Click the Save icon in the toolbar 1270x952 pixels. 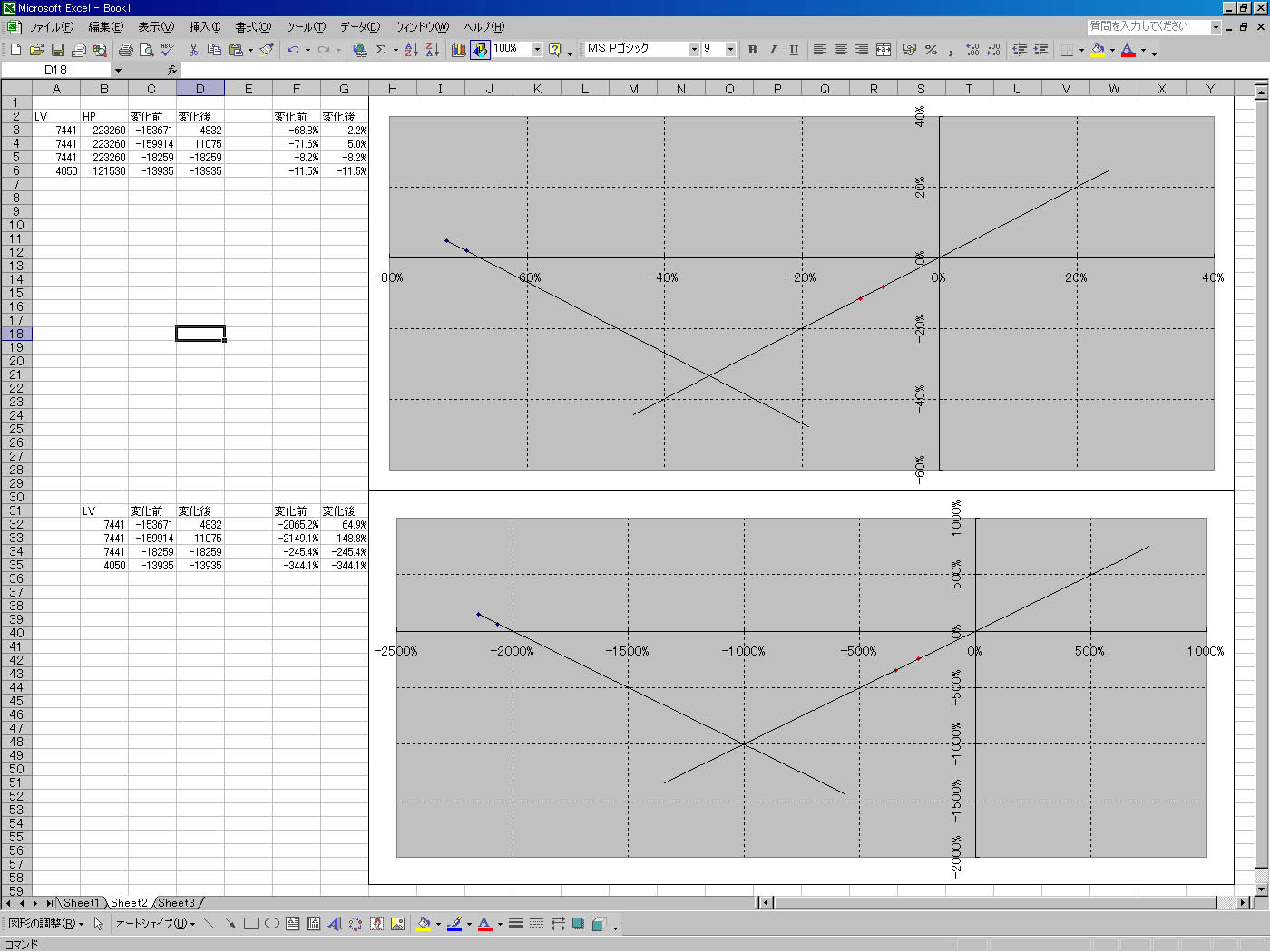[x=57, y=50]
